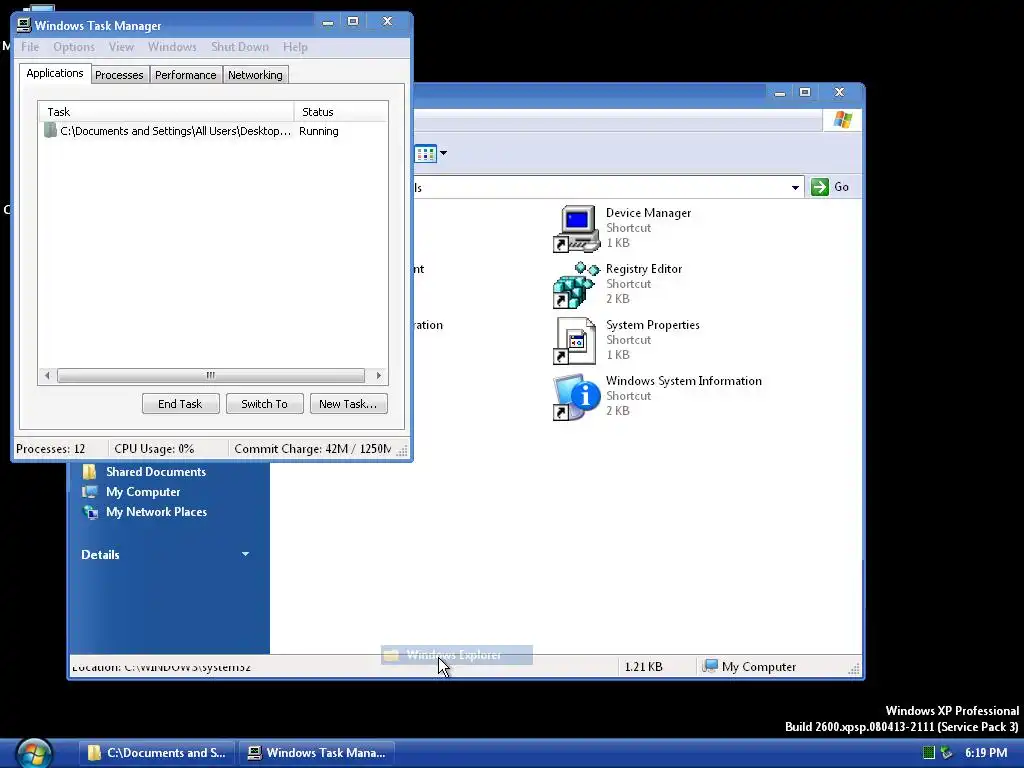The width and height of the screenshot is (1024, 768).
Task: Switch to the Applications tab
Action: pos(55,73)
